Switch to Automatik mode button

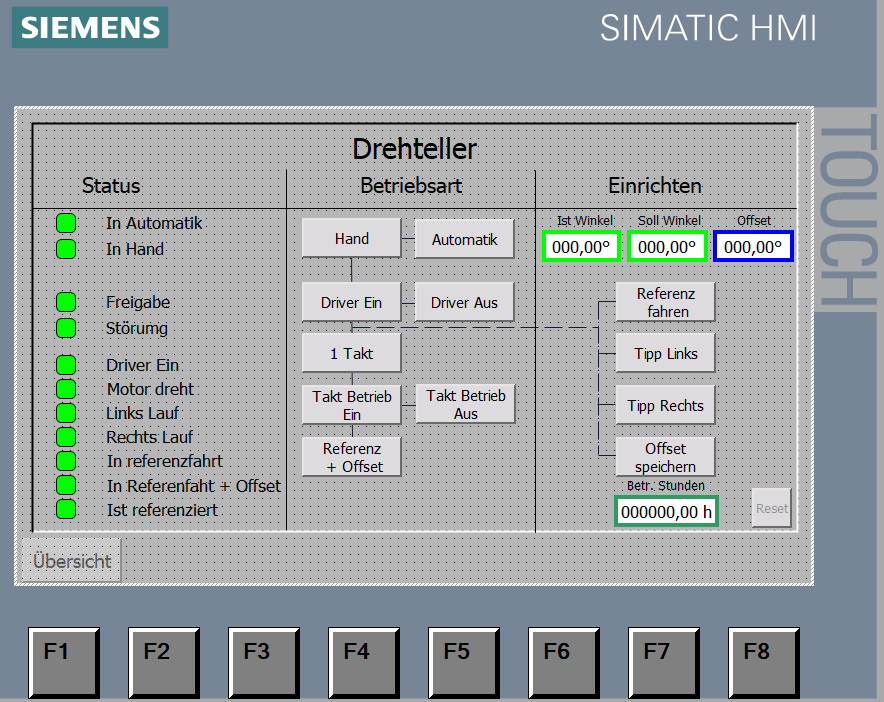tap(465, 239)
